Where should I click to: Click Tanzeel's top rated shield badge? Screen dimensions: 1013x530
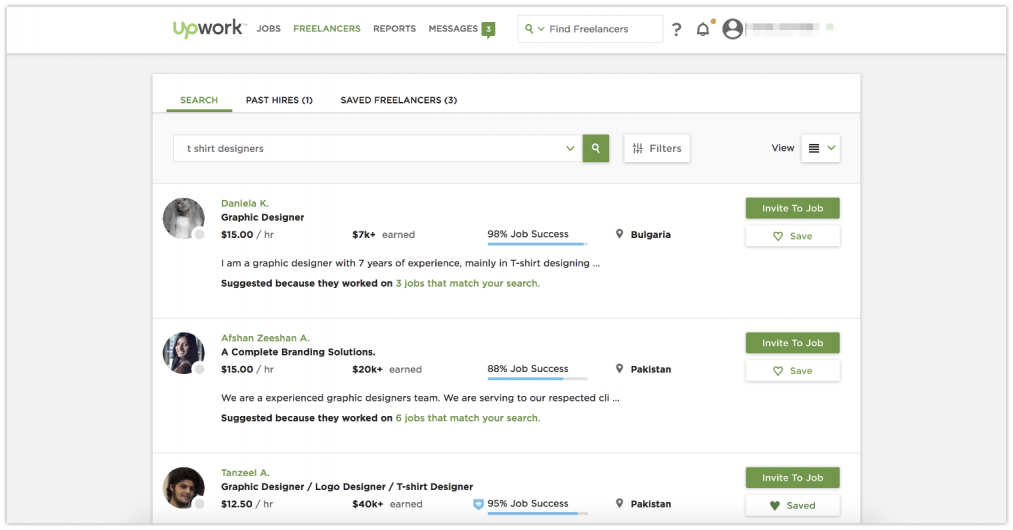tap(478, 504)
